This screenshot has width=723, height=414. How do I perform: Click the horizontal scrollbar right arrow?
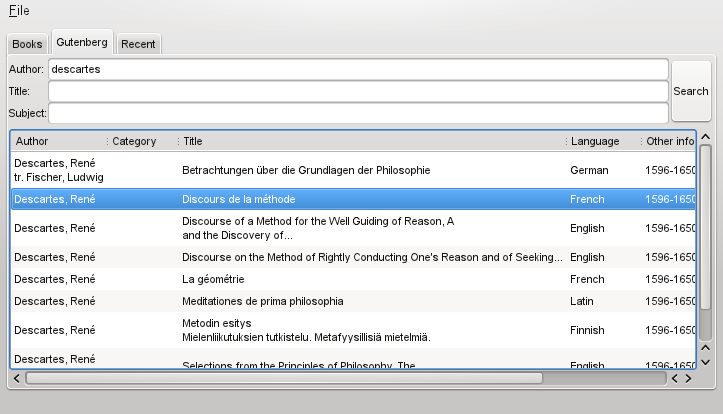(x=688, y=379)
